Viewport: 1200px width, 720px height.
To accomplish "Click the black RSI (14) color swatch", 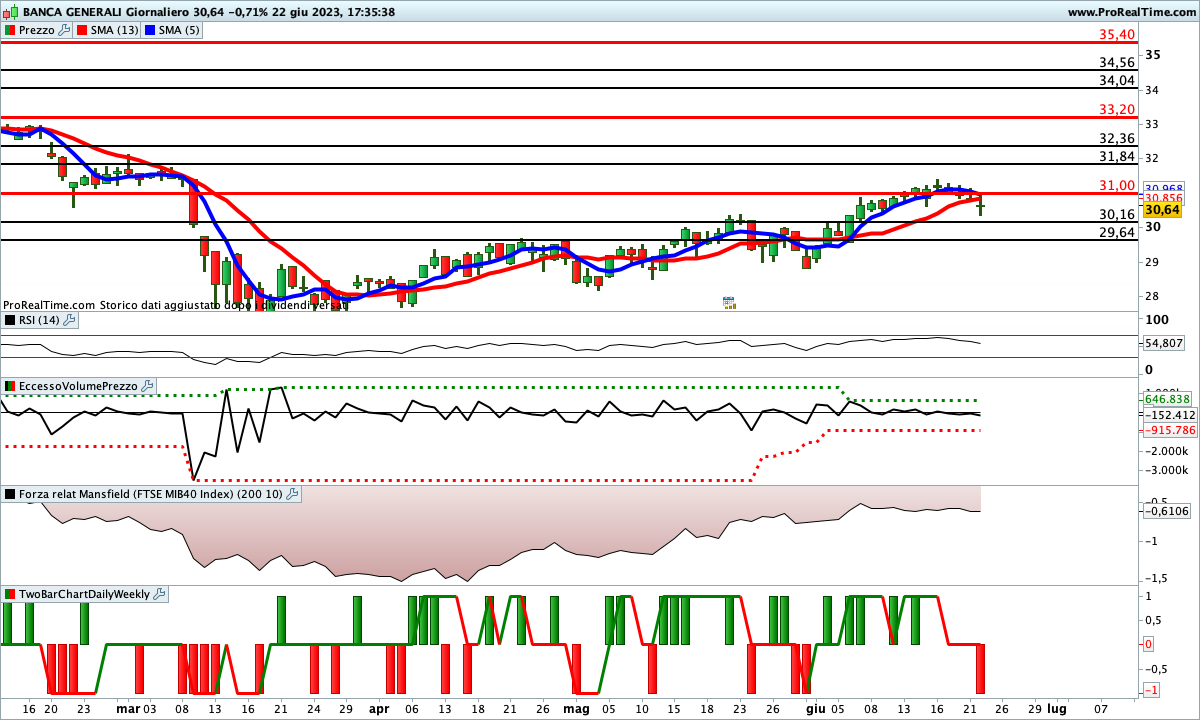I will 10,320.
